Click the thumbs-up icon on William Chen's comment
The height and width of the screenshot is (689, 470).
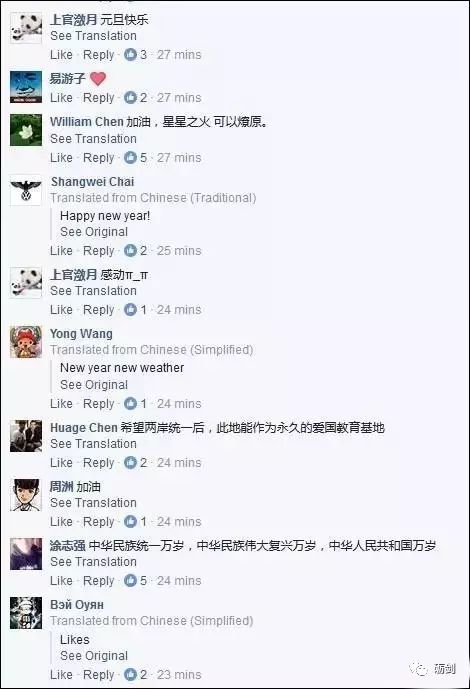(130, 157)
